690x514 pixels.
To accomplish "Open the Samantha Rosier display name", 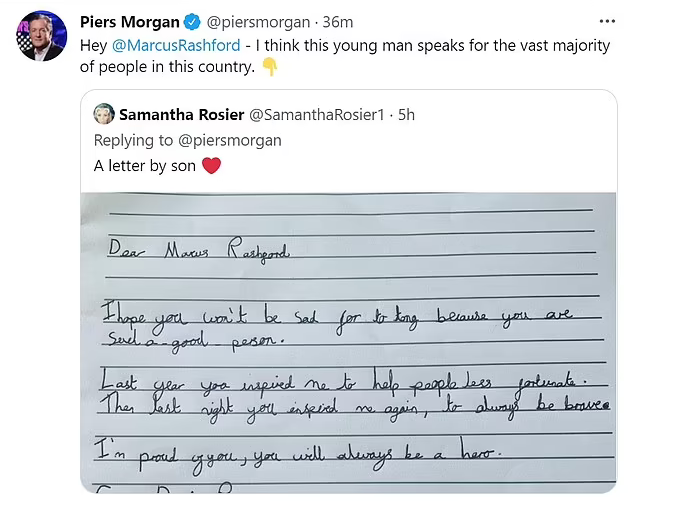I will tap(180, 114).
